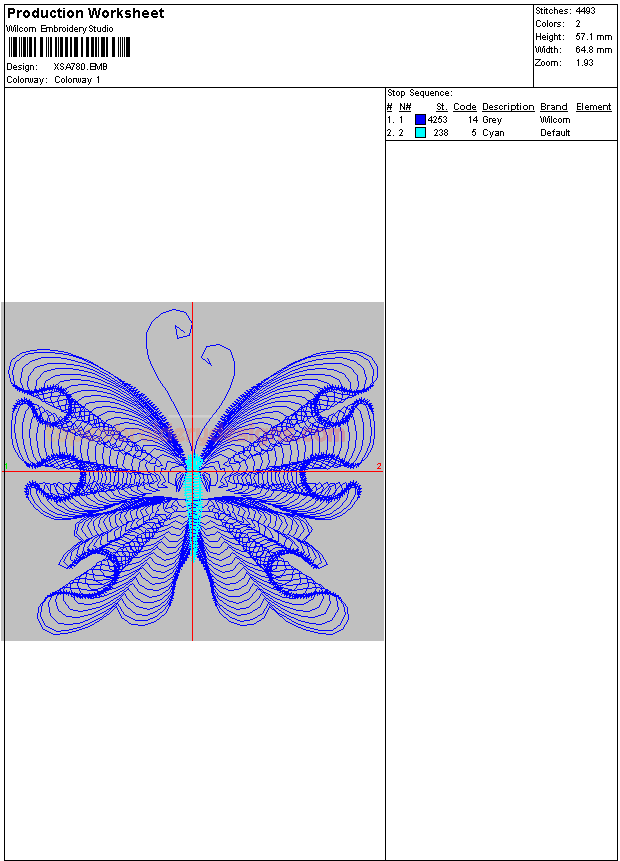
Task: Click the cyan thread color swatch
Action: (420, 132)
